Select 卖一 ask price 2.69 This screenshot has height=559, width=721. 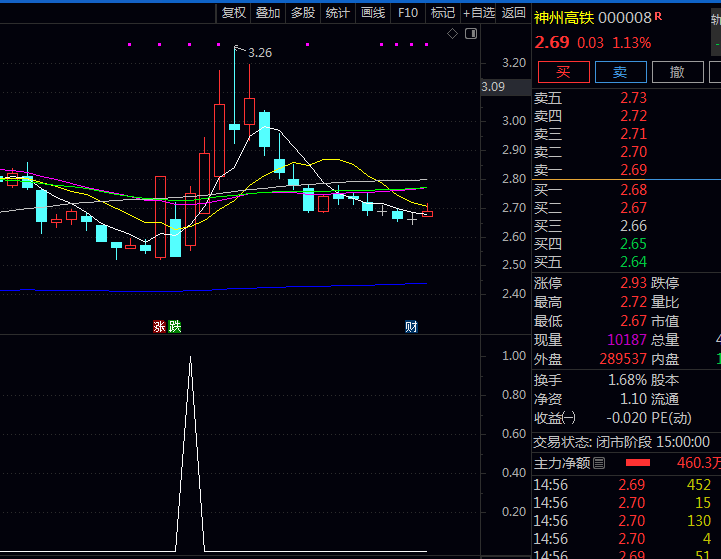click(633, 170)
